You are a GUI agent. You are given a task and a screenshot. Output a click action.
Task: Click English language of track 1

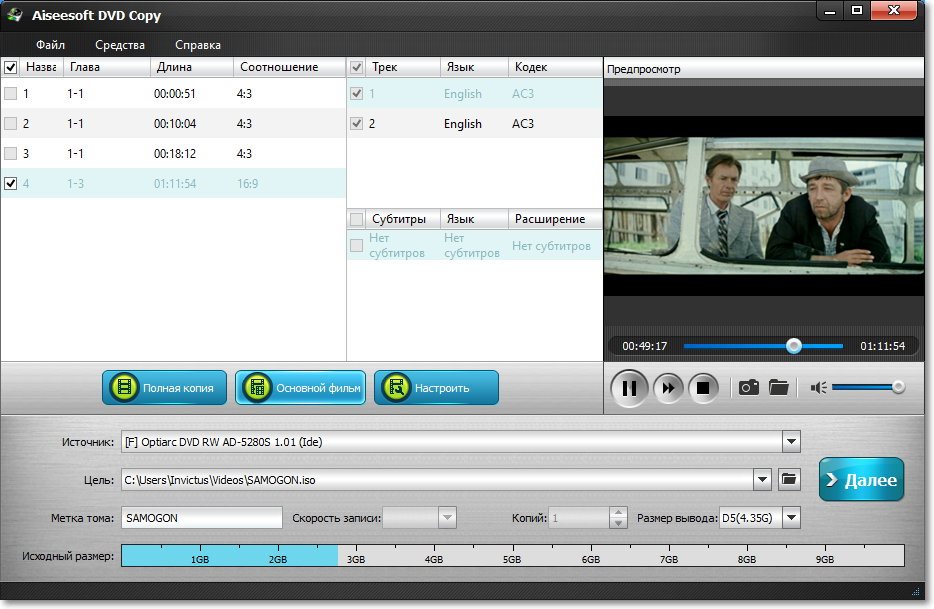[x=462, y=94]
